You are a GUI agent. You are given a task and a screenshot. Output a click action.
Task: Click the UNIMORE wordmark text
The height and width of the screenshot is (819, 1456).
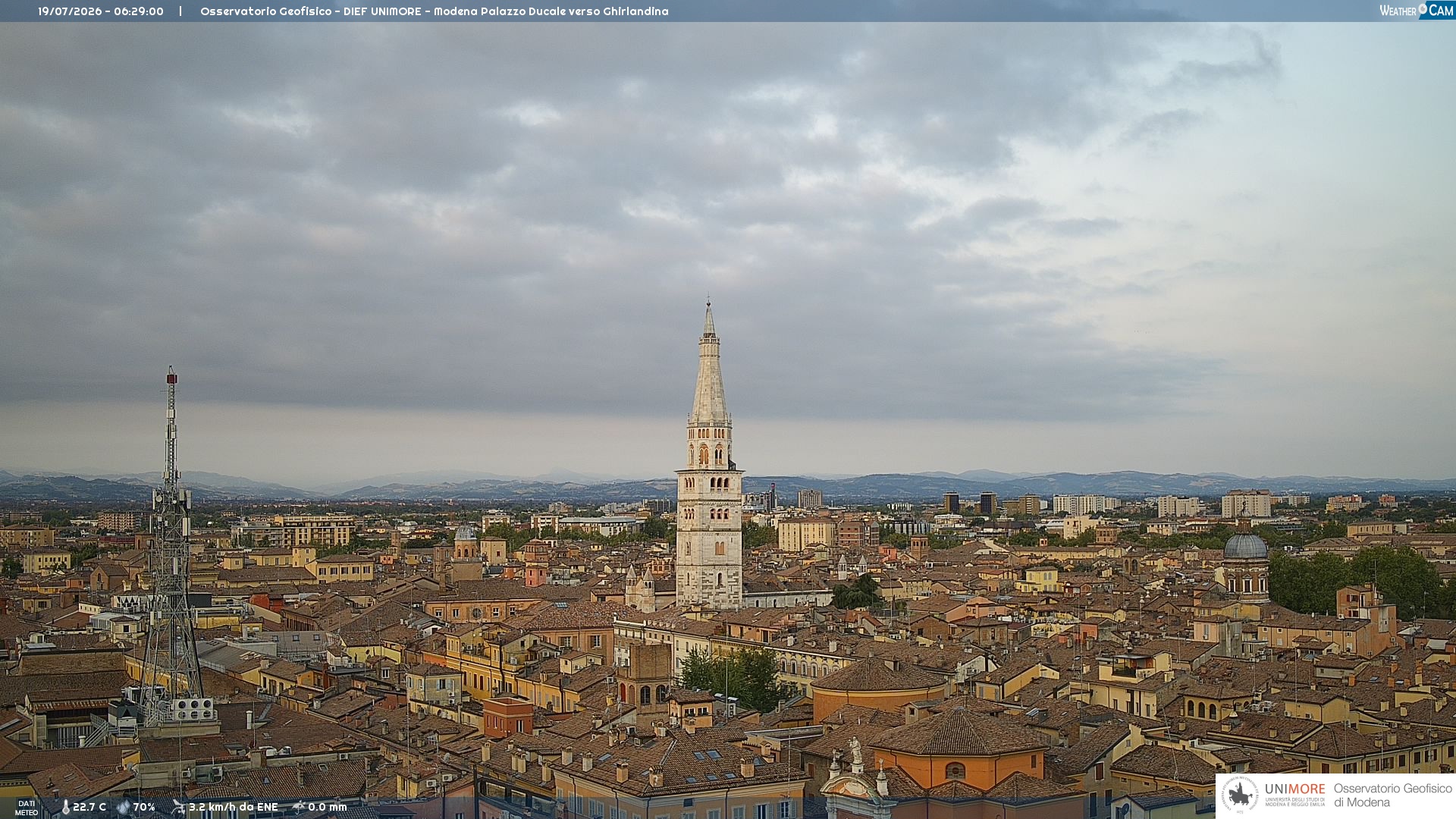pos(1295,789)
